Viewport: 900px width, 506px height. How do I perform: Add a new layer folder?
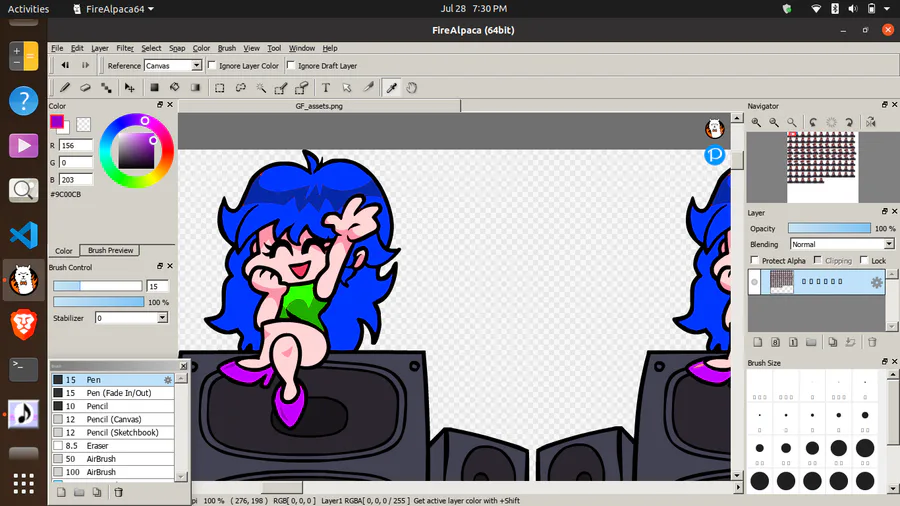(811, 342)
